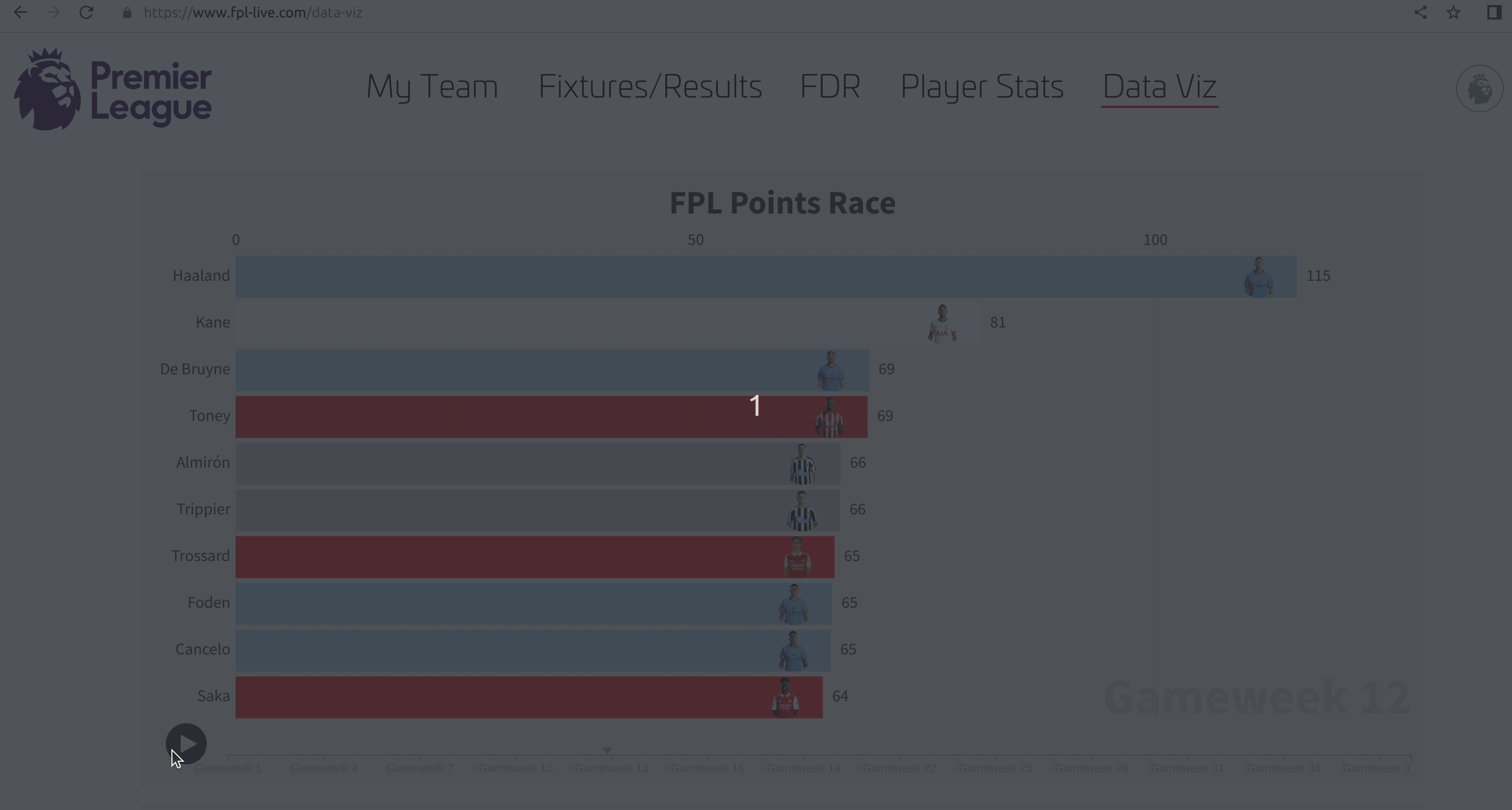The width and height of the screenshot is (1512, 810).
Task: Jump to Gameweek 4 on timeline
Action: pyautogui.click(x=323, y=768)
